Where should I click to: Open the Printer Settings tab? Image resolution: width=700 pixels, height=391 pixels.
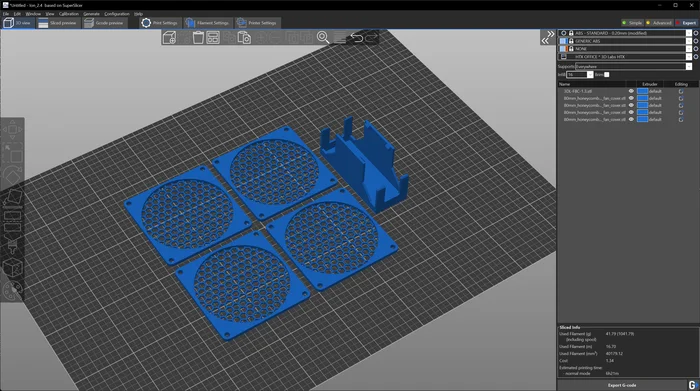pyautogui.click(x=257, y=23)
